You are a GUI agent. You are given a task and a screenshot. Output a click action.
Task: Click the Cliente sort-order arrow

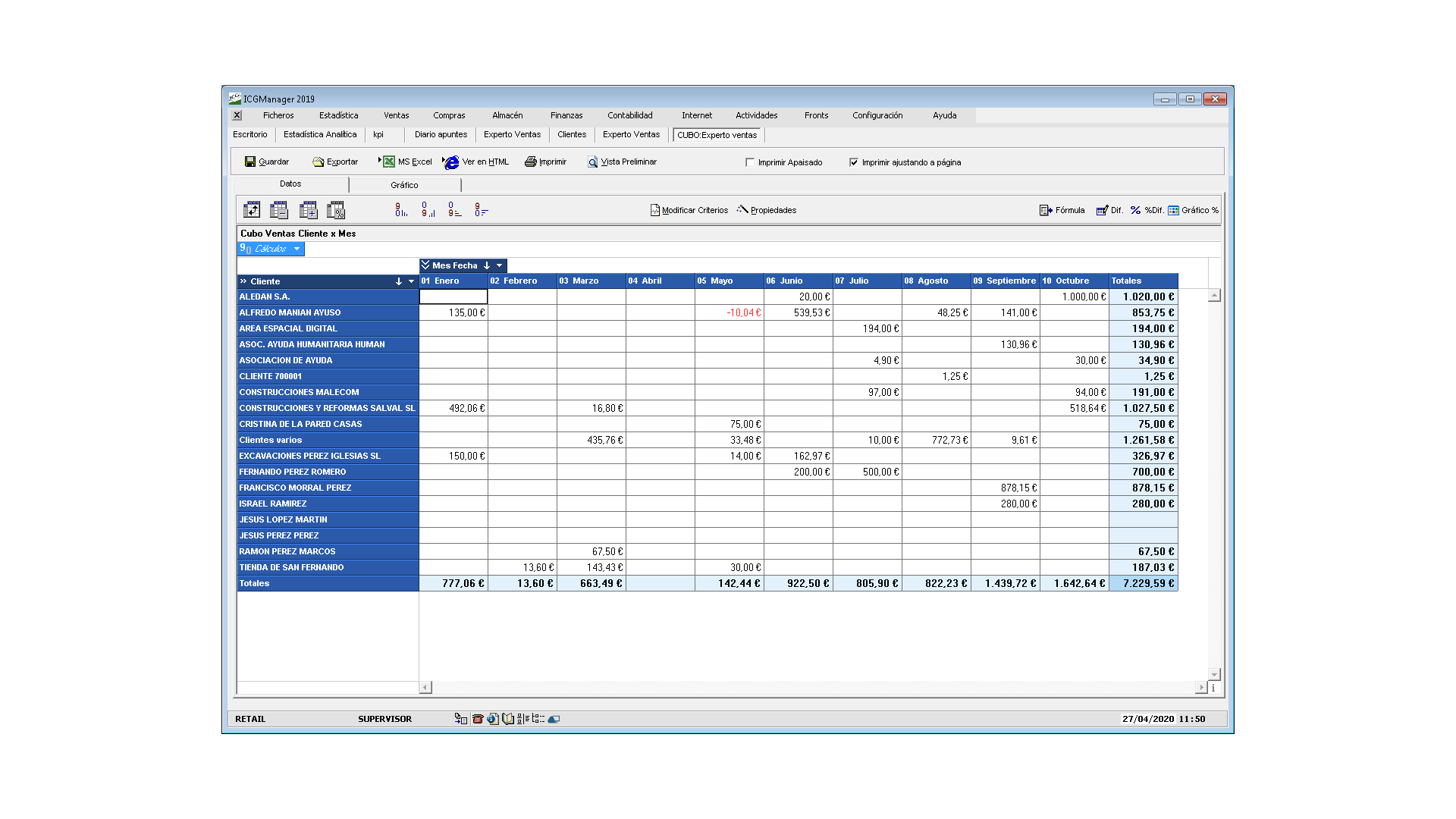pyautogui.click(x=399, y=281)
